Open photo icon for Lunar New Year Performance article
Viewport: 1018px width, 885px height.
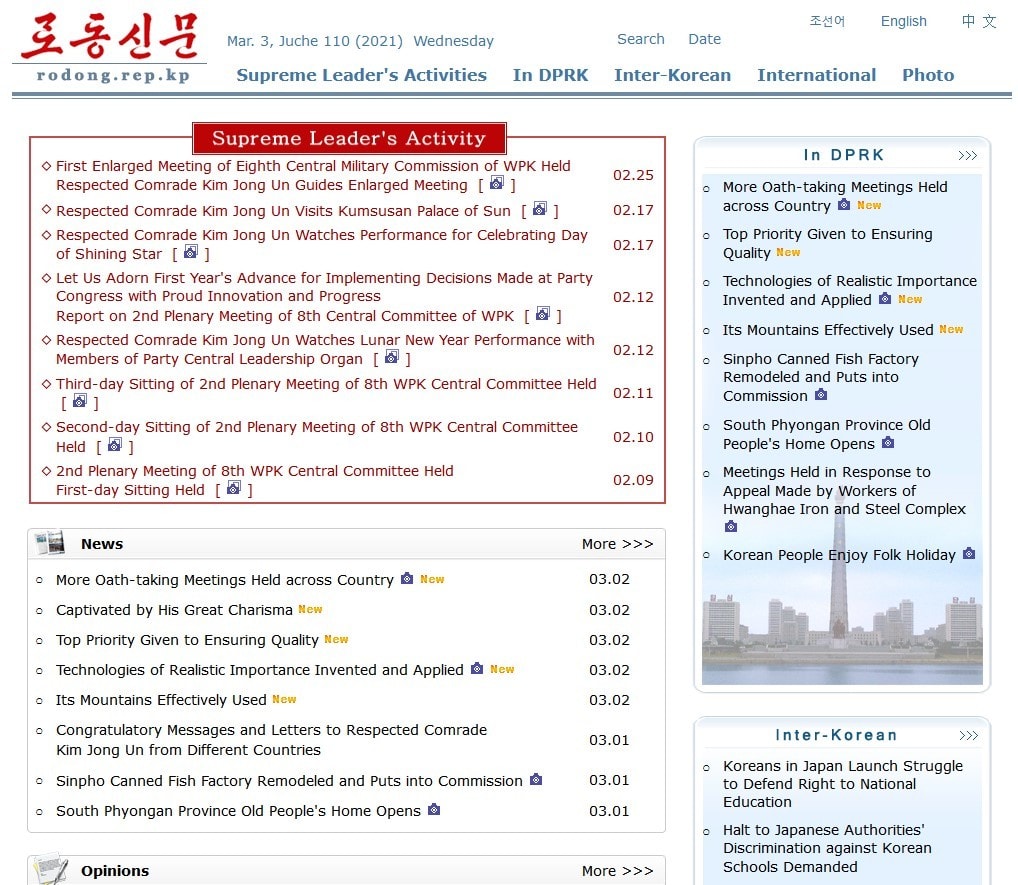tap(391, 356)
